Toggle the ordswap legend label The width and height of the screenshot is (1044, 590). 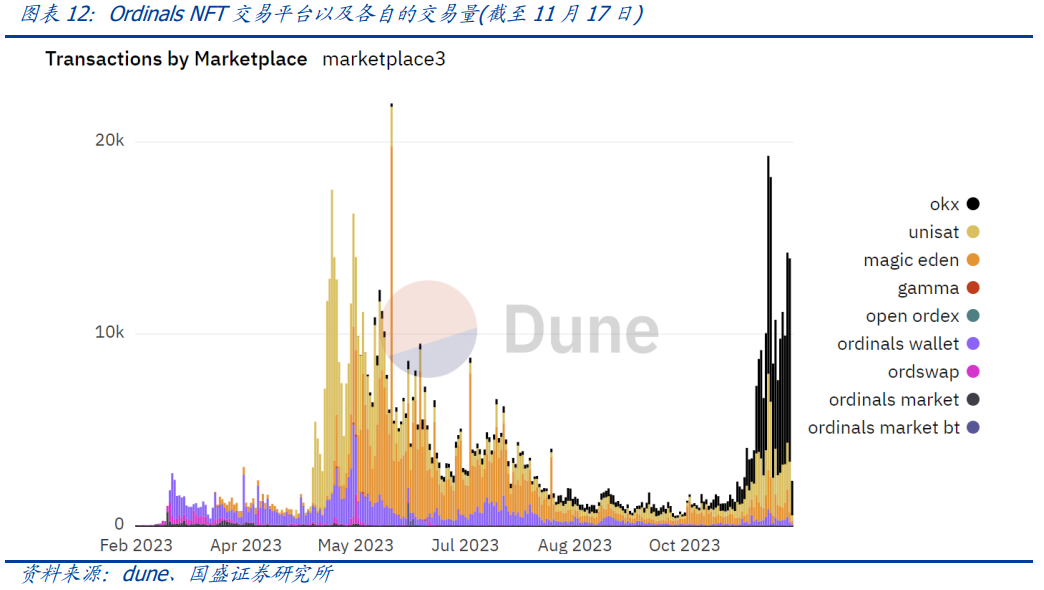(x=923, y=372)
